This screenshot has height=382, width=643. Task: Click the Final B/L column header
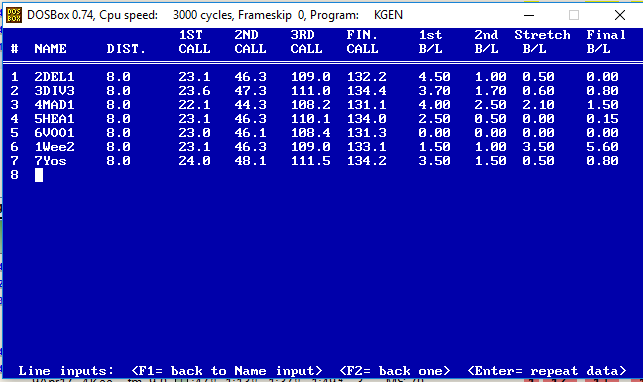click(606, 42)
